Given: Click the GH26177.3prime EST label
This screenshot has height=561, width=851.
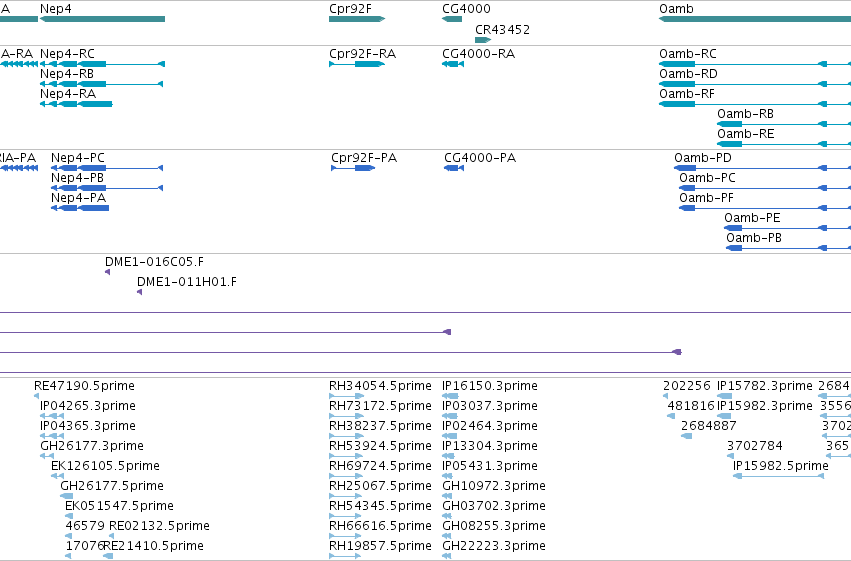Looking at the screenshot, I should pyautogui.click(x=92, y=446).
